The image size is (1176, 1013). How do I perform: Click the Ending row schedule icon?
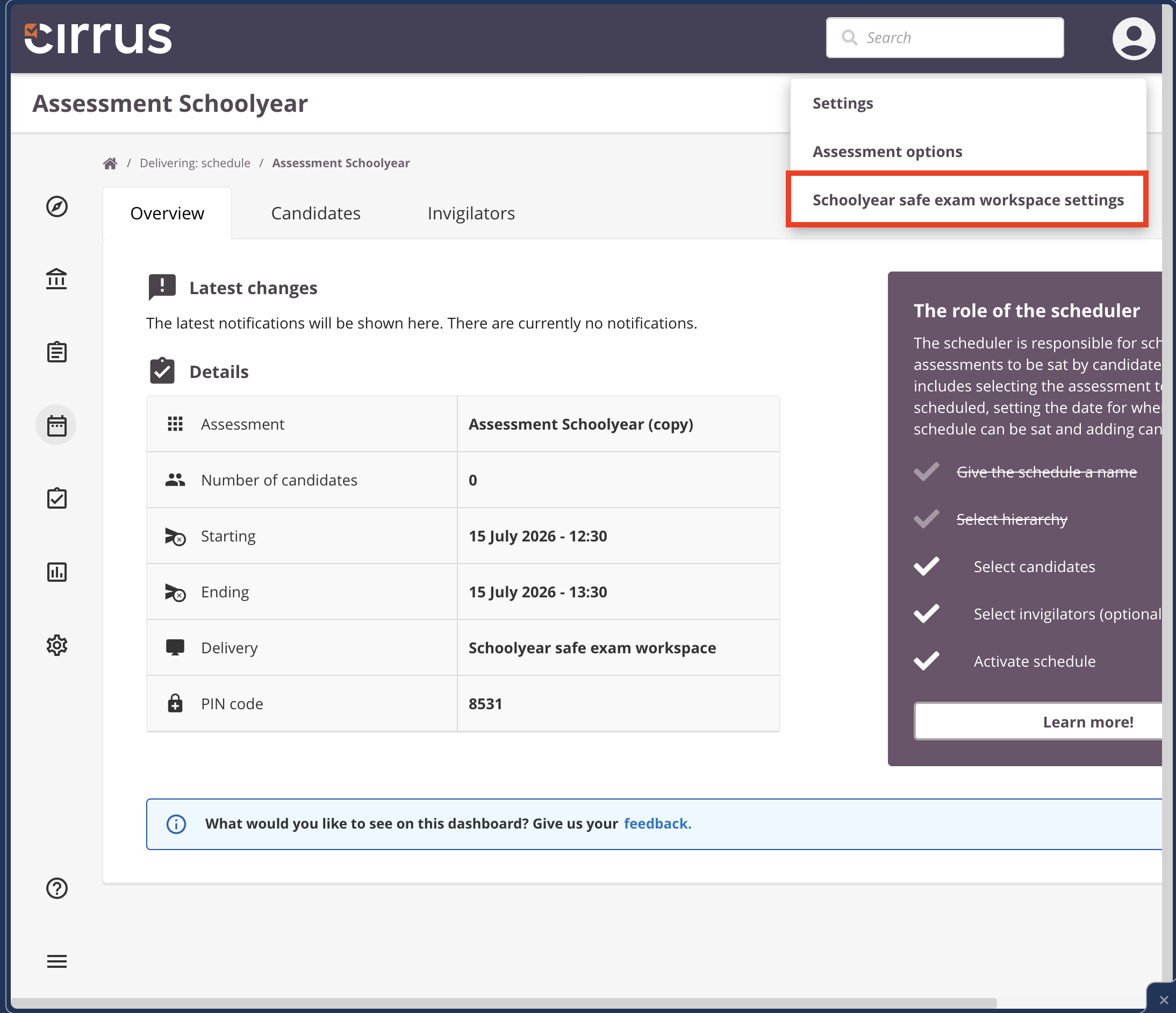(x=175, y=592)
